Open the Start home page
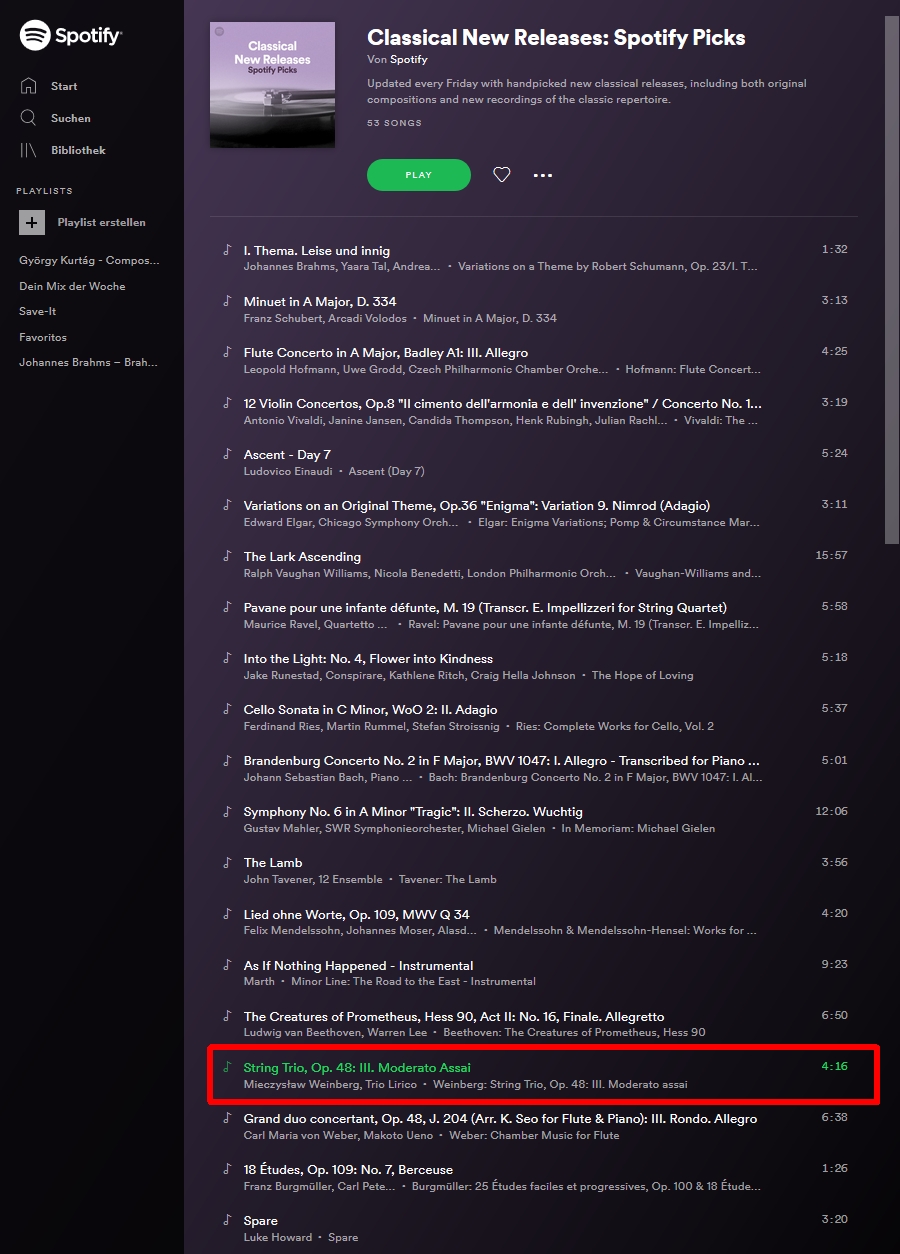The width and height of the screenshot is (900, 1254). coord(63,86)
